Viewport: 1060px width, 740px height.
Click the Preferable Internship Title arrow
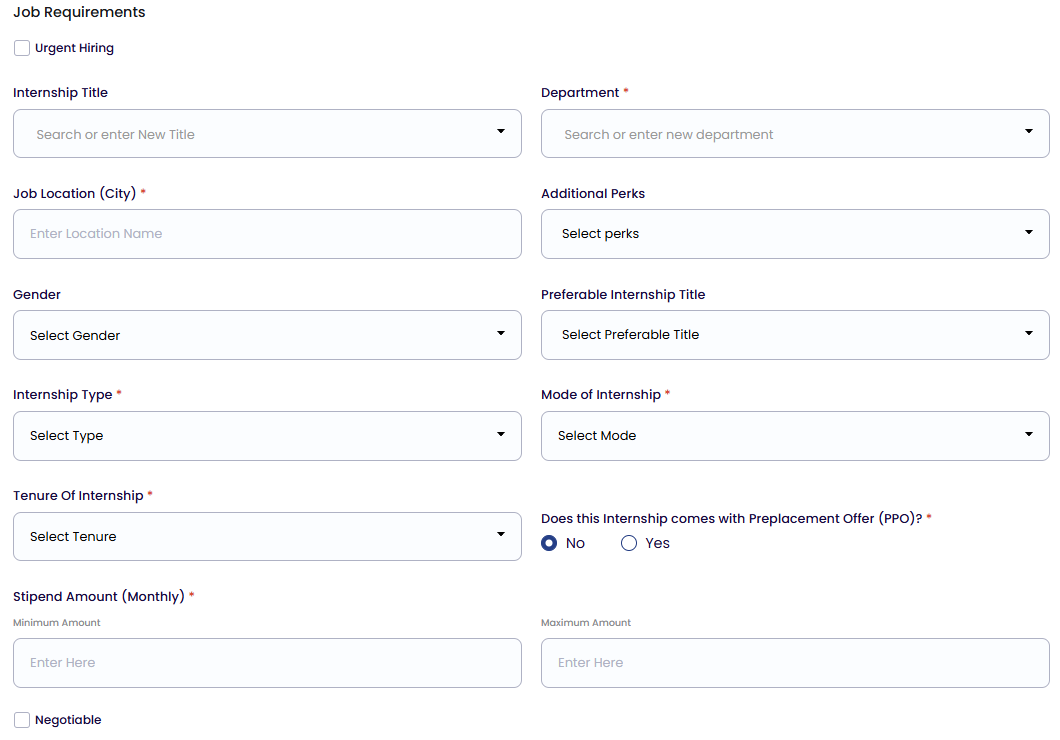click(x=1029, y=333)
